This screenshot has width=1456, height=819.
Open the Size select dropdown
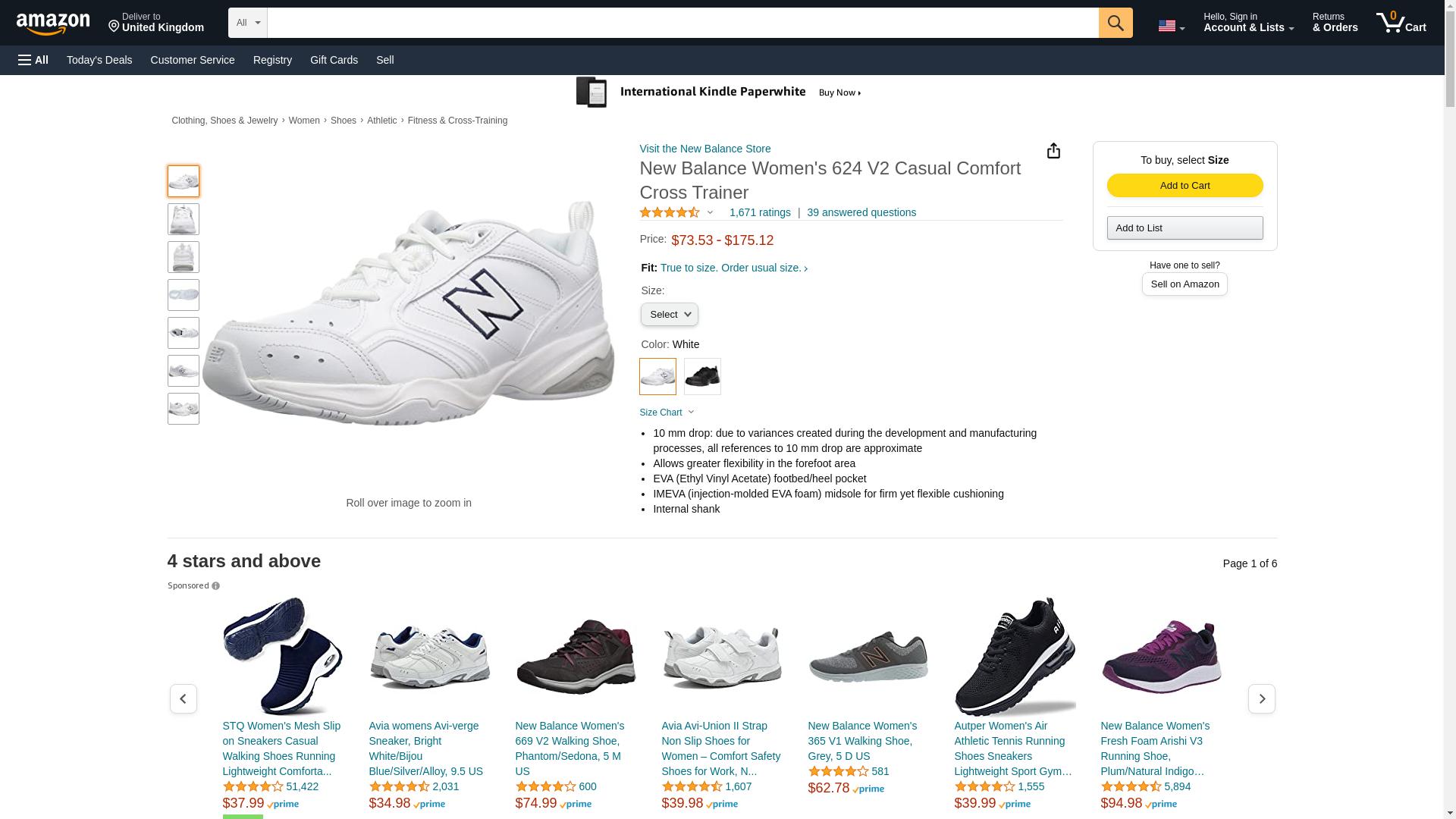click(x=669, y=315)
